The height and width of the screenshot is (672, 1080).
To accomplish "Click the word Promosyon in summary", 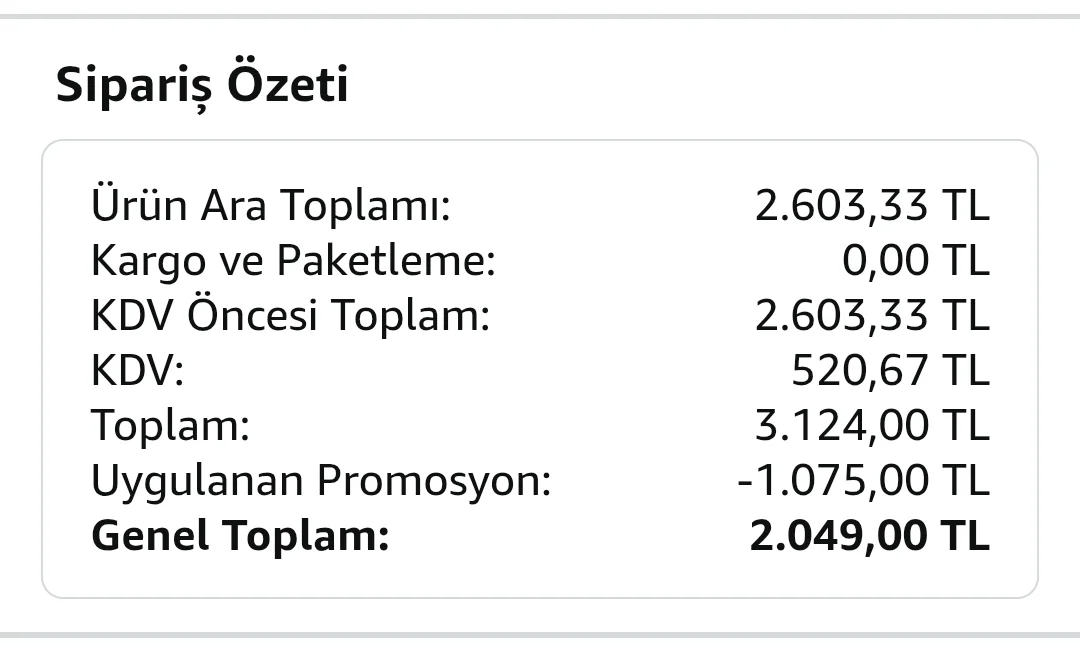I will point(434,482).
